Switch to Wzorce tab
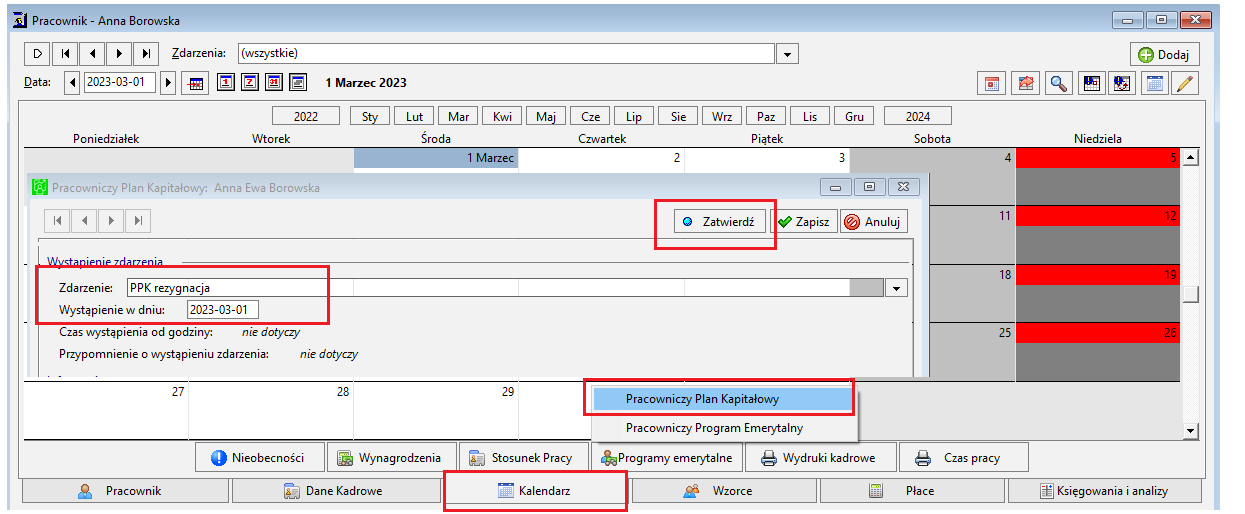Viewport: 1245px width, 514px height. coord(724,491)
